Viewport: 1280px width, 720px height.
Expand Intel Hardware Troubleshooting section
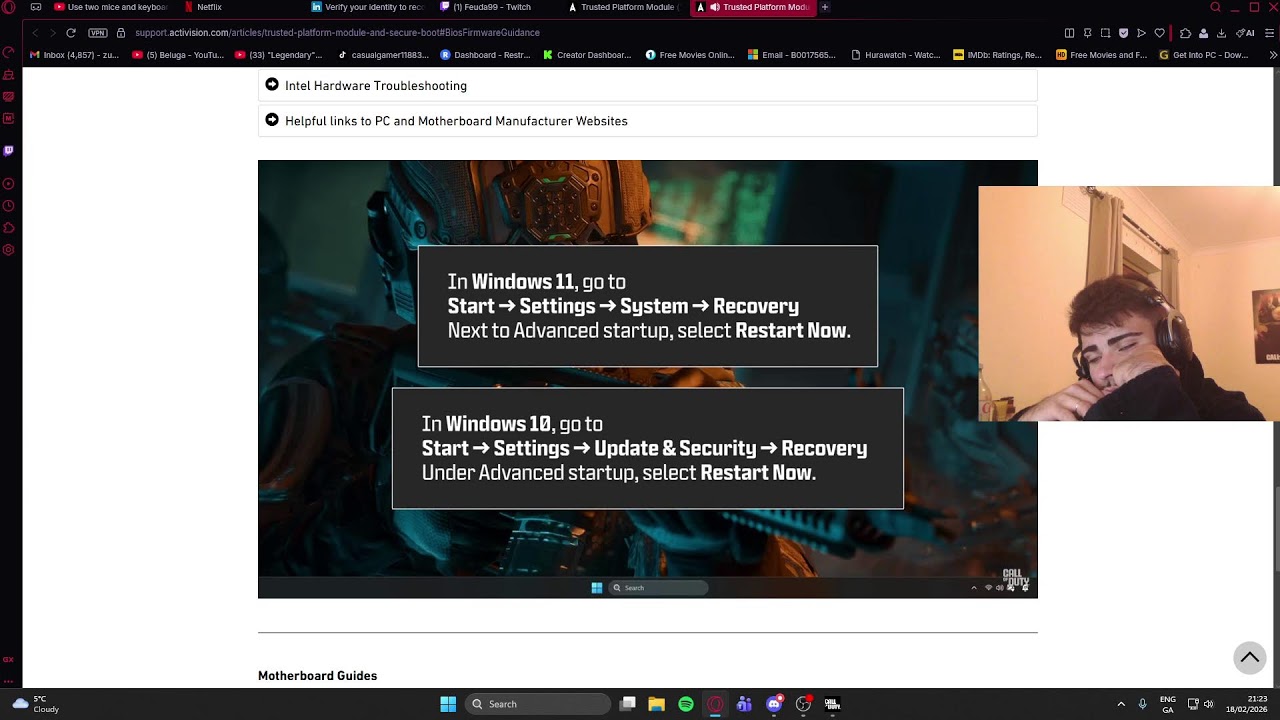647,85
